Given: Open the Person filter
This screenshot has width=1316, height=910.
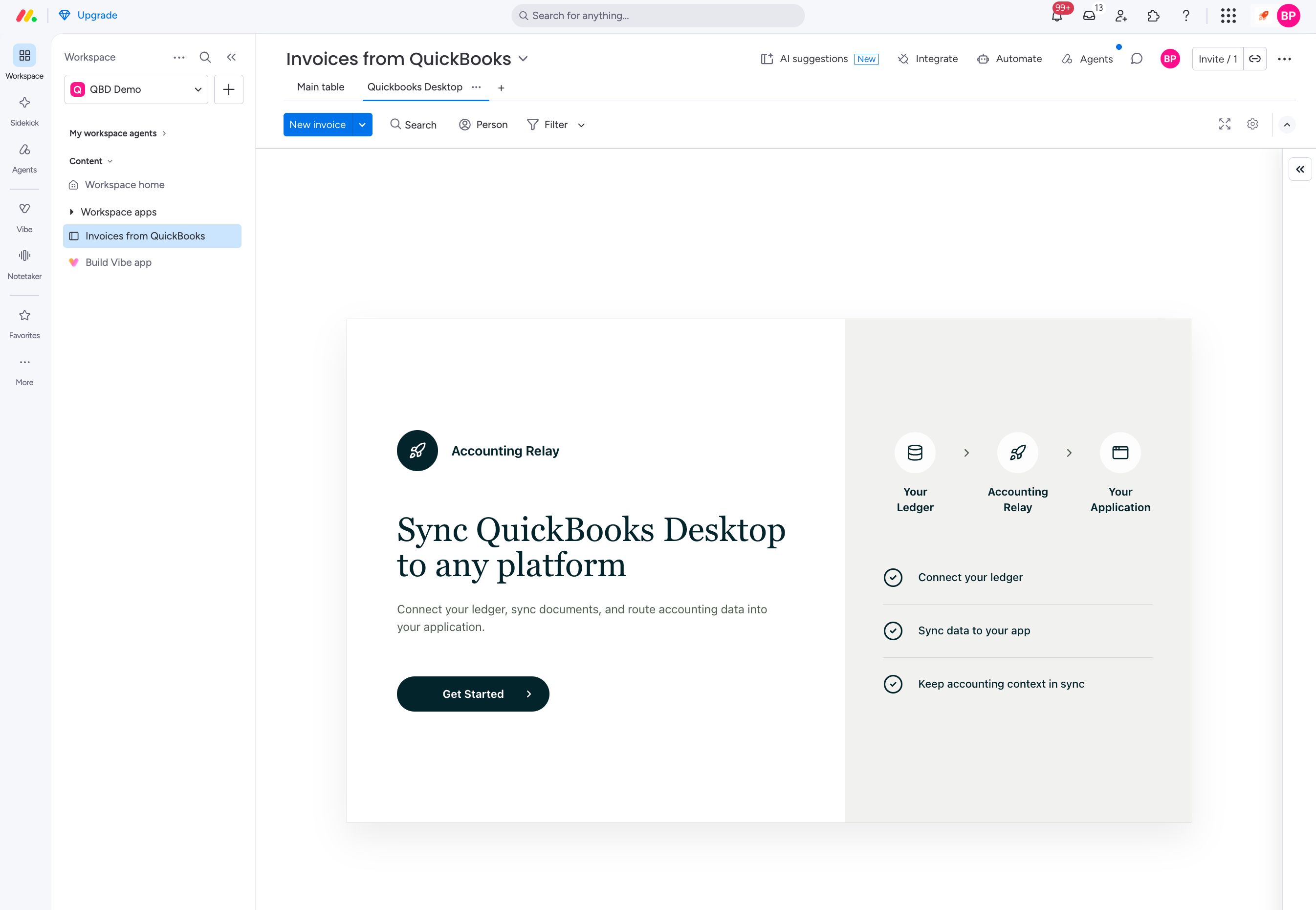Looking at the screenshot, I should point(483,125).
